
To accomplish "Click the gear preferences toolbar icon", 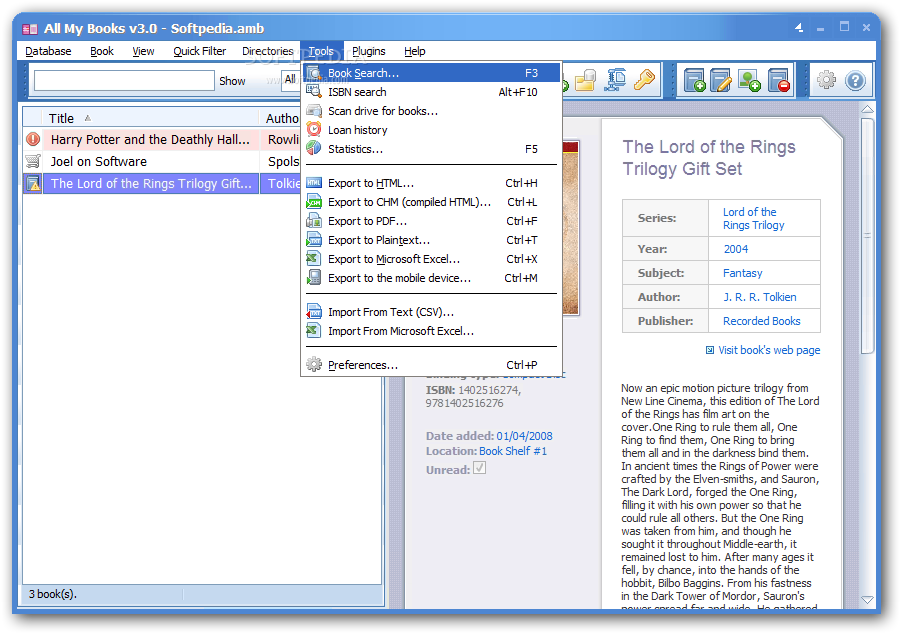I will pyautogui.click(x=826, y=80).
